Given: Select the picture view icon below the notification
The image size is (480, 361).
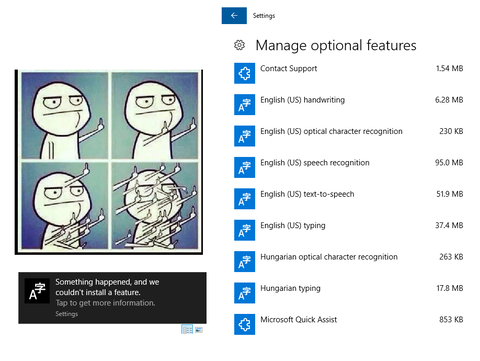Looking at the screenshot, I should pyautogui.click(x=199, y=330).
